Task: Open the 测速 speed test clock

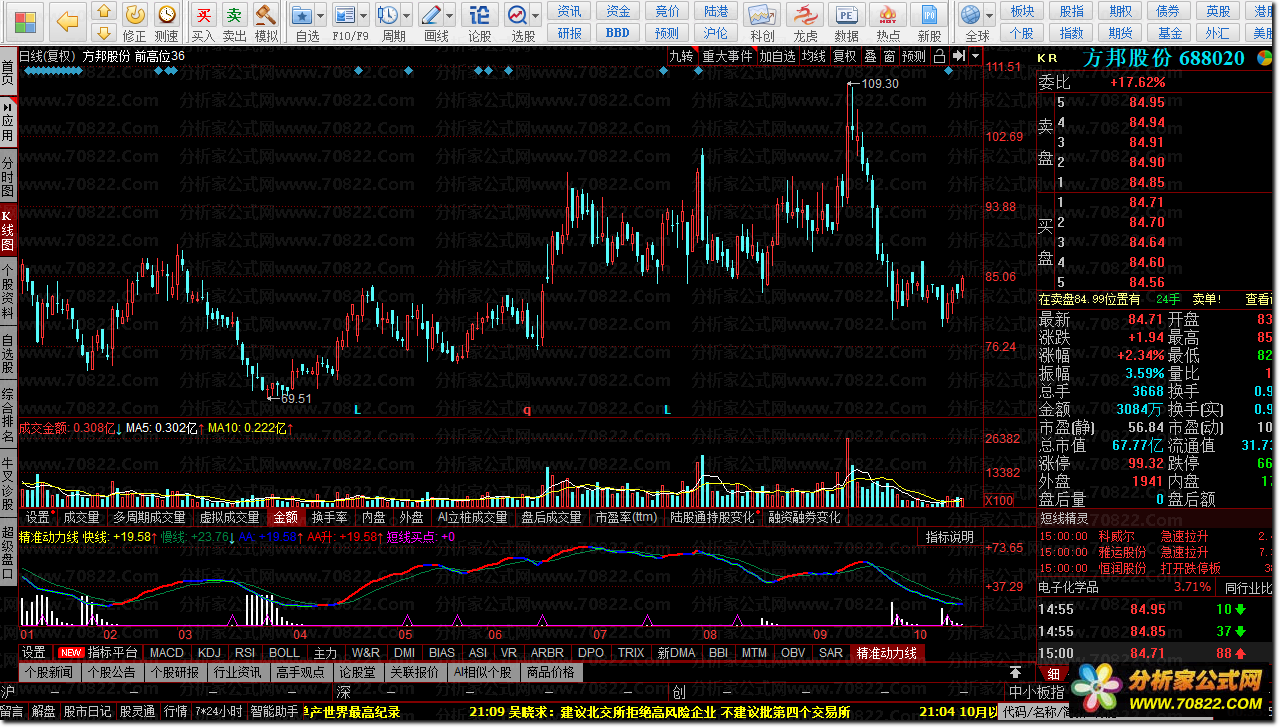Action: point(166,15)
